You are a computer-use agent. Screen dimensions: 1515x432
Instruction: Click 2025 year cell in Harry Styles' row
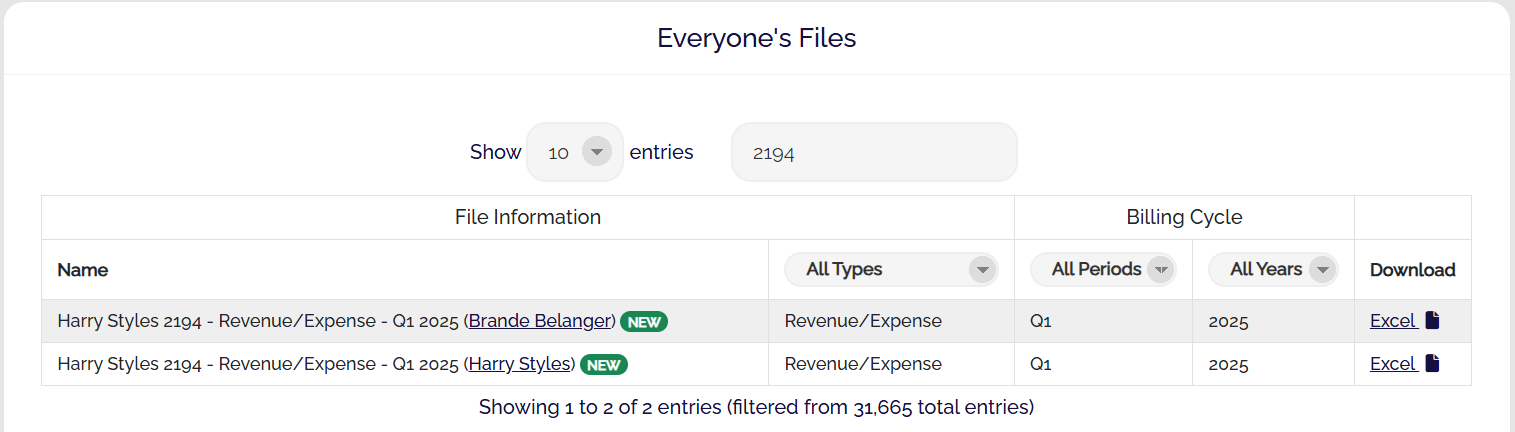tap(1228, 365)
